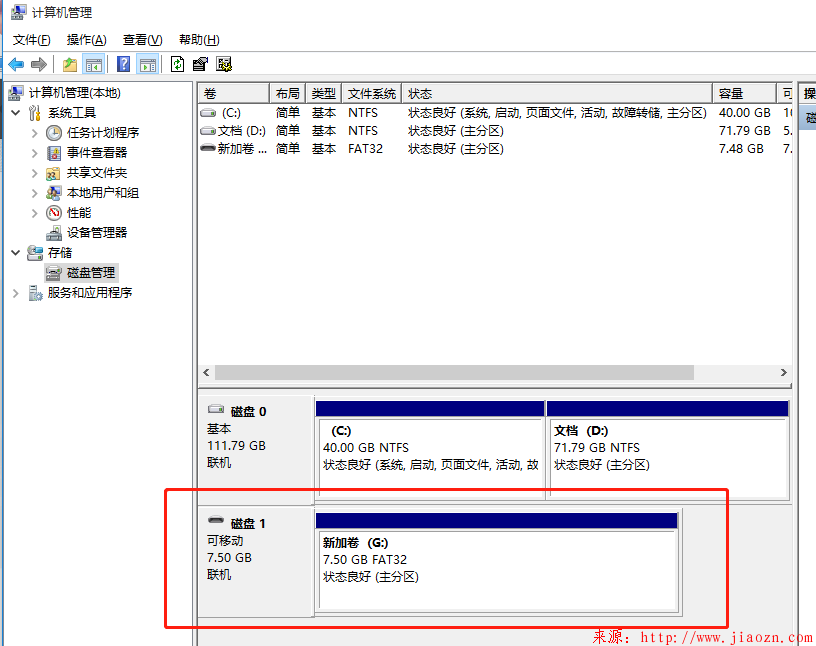The image size is (816, 646).
Task: Click the Refresh toolbar icon
Action: 177,65
